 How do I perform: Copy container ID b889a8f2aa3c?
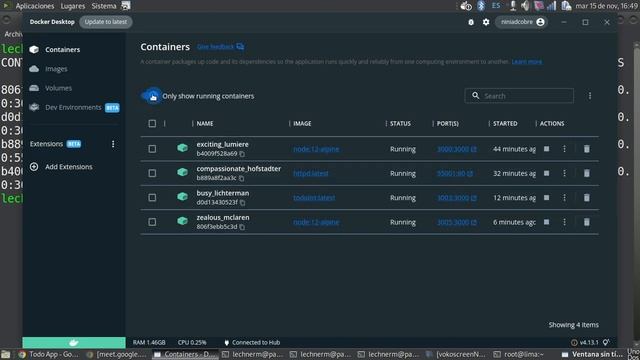point(242,178)
